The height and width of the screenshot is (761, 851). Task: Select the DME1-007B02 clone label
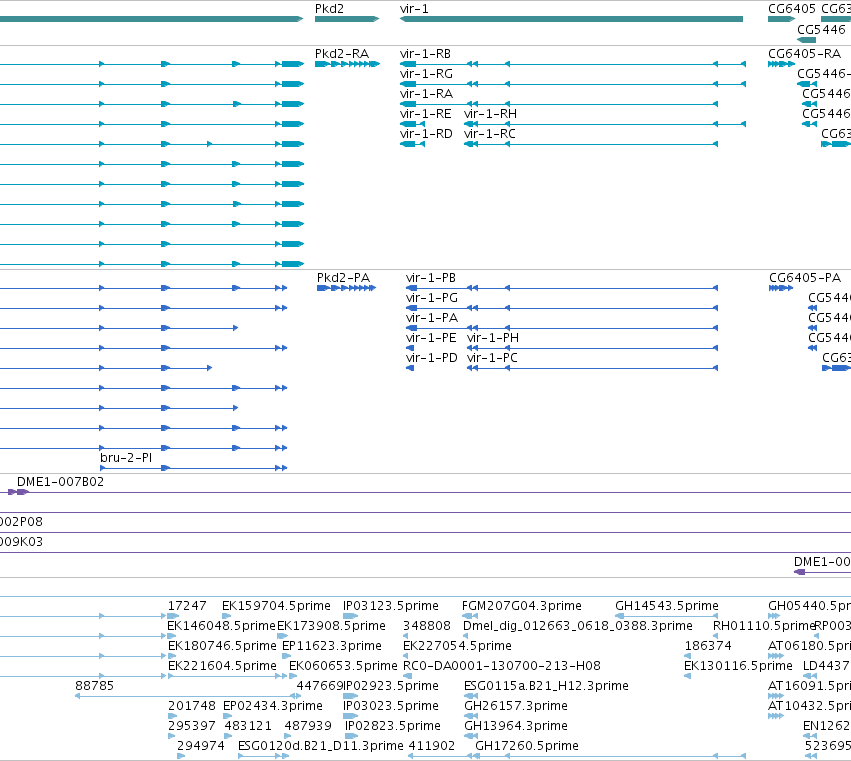pos(60,482)
